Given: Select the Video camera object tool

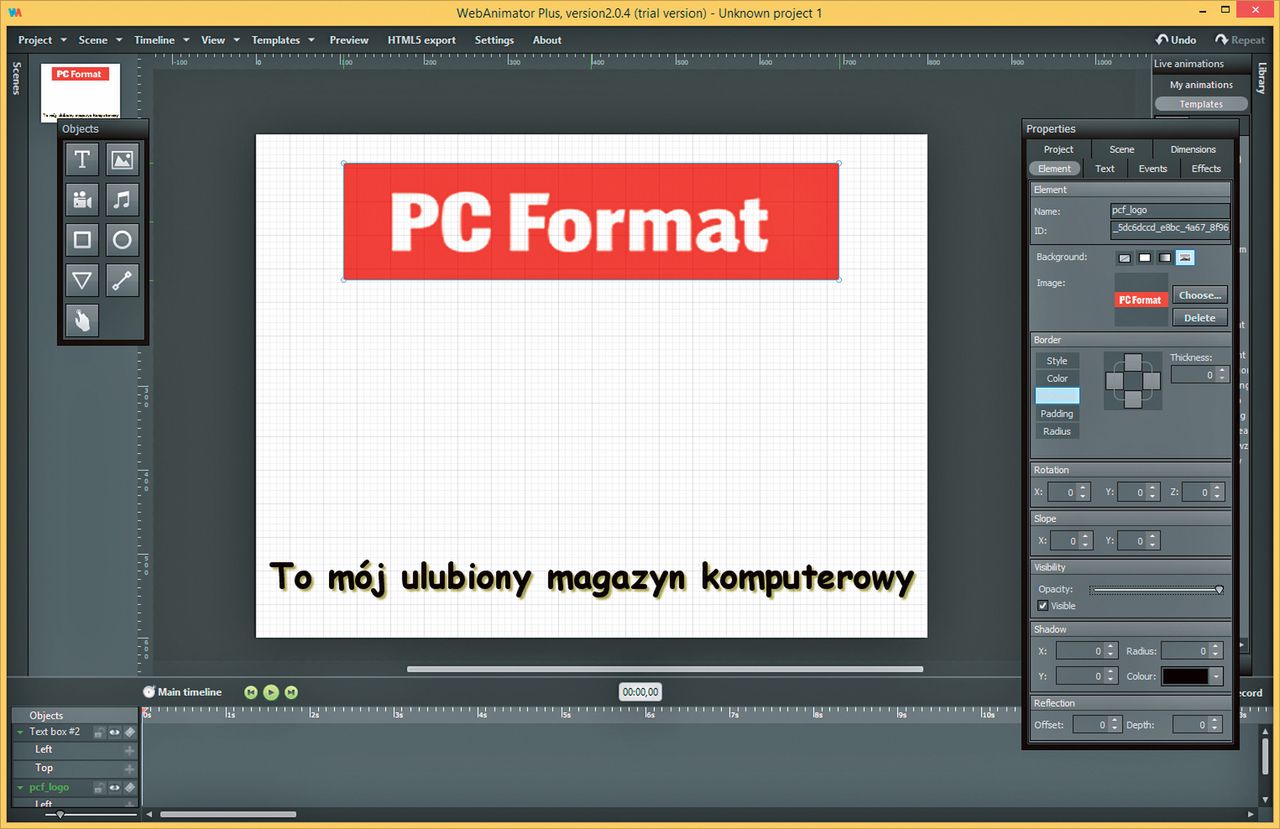Looking at the screenshot, I should 82,200.
